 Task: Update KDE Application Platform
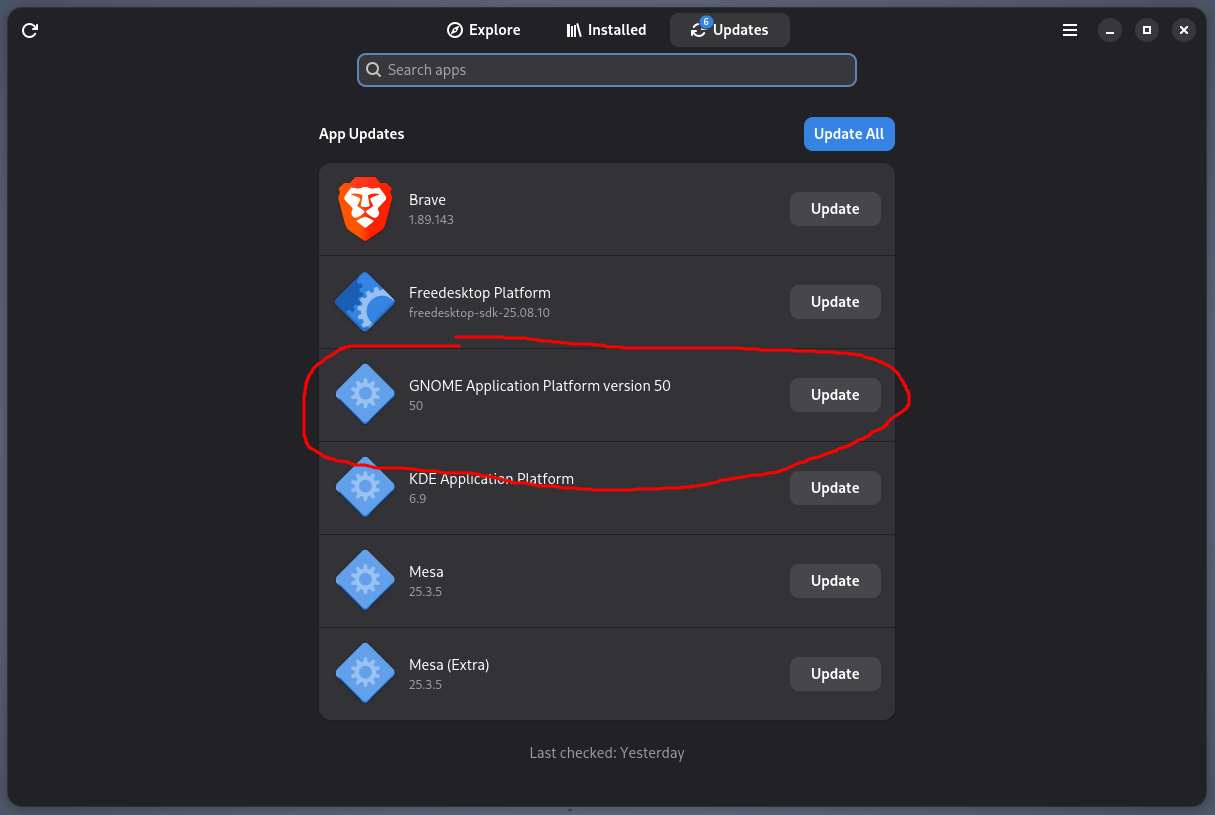[835, 488]
